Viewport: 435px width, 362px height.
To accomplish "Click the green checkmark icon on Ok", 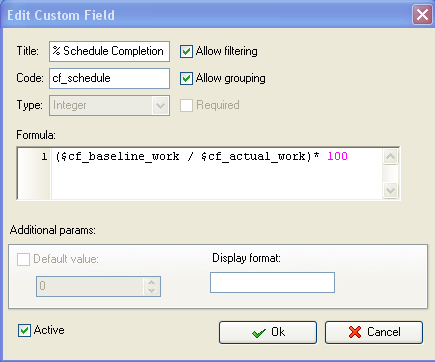I will 259,332.
